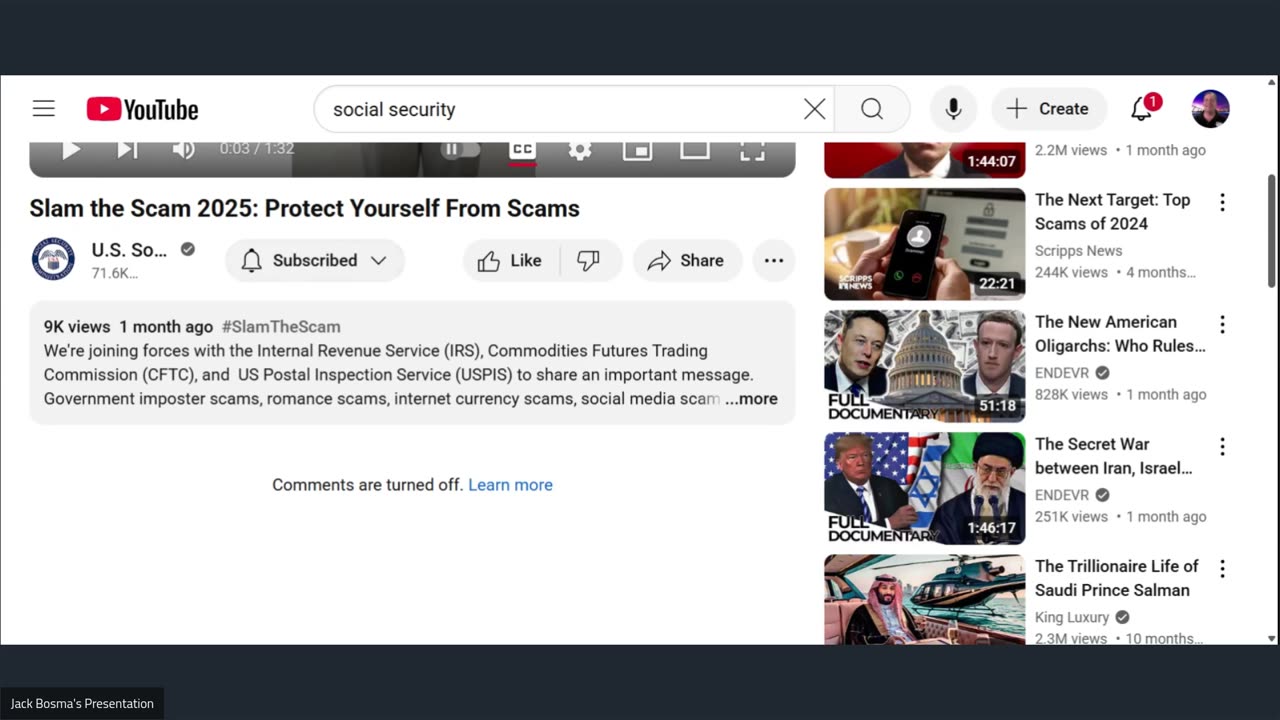Click the Jack Bosma's Presentation label
1280x720 pixels.
pyautogui.click(x=82, y=704)
